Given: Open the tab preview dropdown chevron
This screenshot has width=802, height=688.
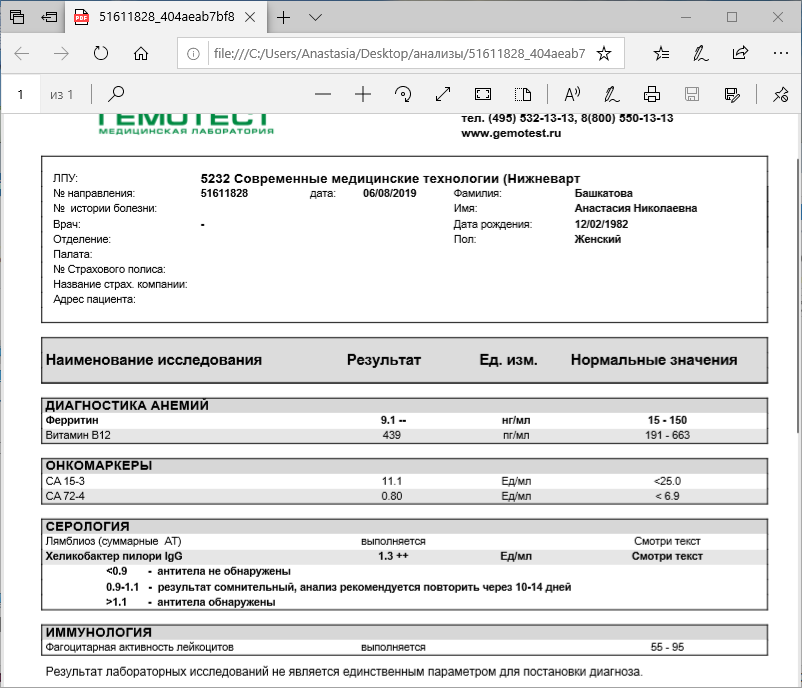Looking at the screenshot, I should click(x=315, y=17).
